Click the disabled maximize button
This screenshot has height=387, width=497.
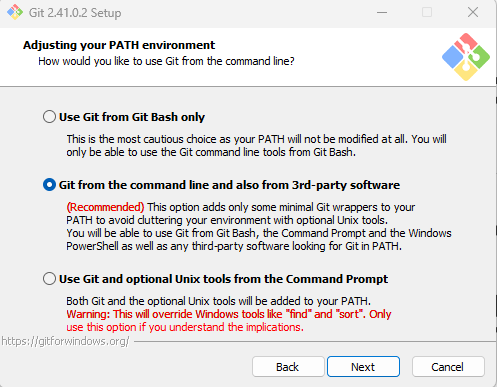(x=427, y=13)
